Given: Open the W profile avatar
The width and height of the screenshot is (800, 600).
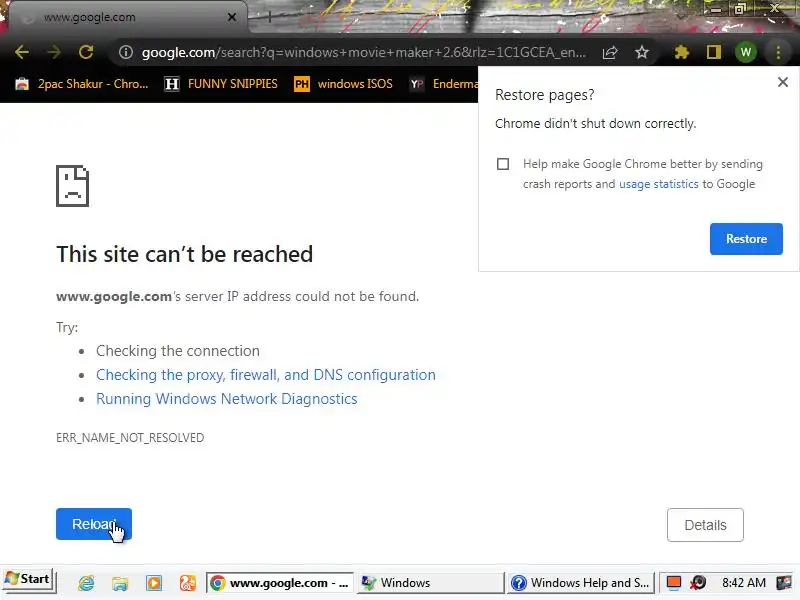Looking at the screenshot, I should tap(745, 52).
